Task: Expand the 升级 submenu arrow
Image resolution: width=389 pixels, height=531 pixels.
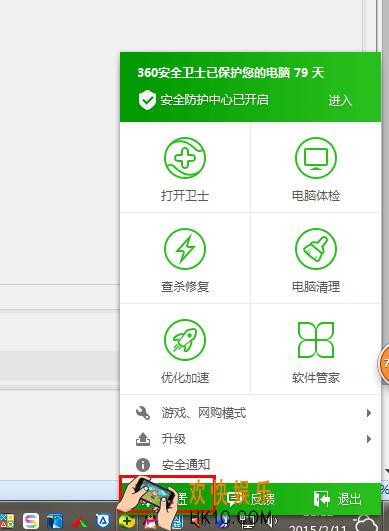Action: [x=369, y=439]
